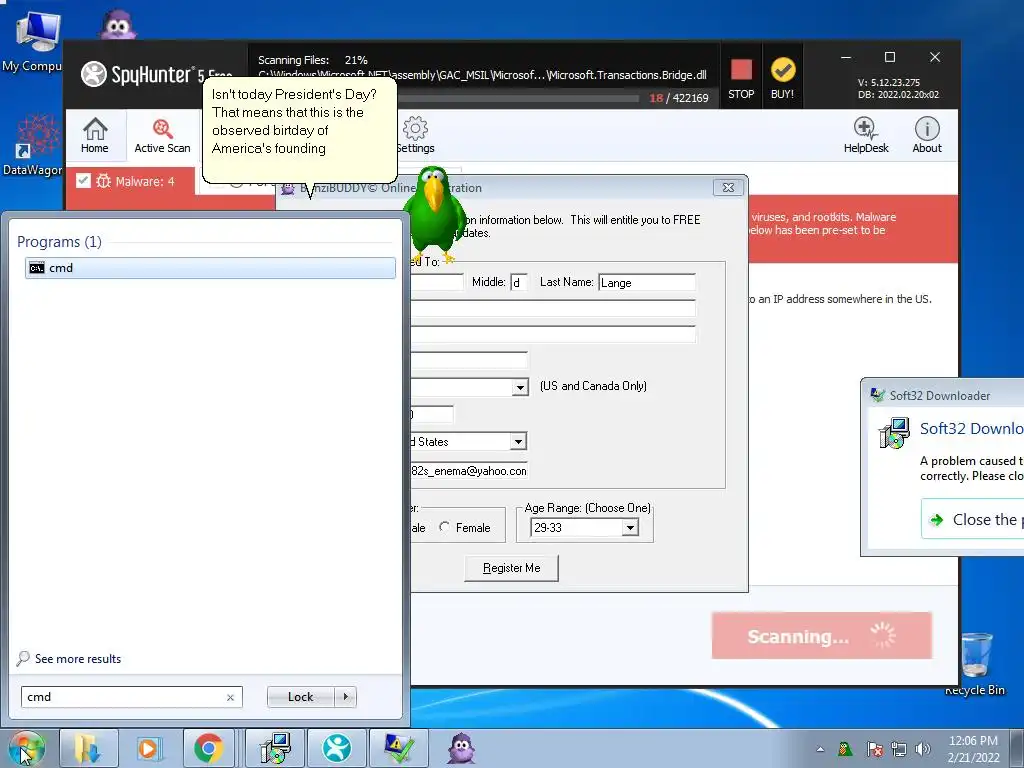The image size is (1024, 768).
Task: Click the President's Day speech bubble
Action: pyautogui.click(x=300, y=130)
